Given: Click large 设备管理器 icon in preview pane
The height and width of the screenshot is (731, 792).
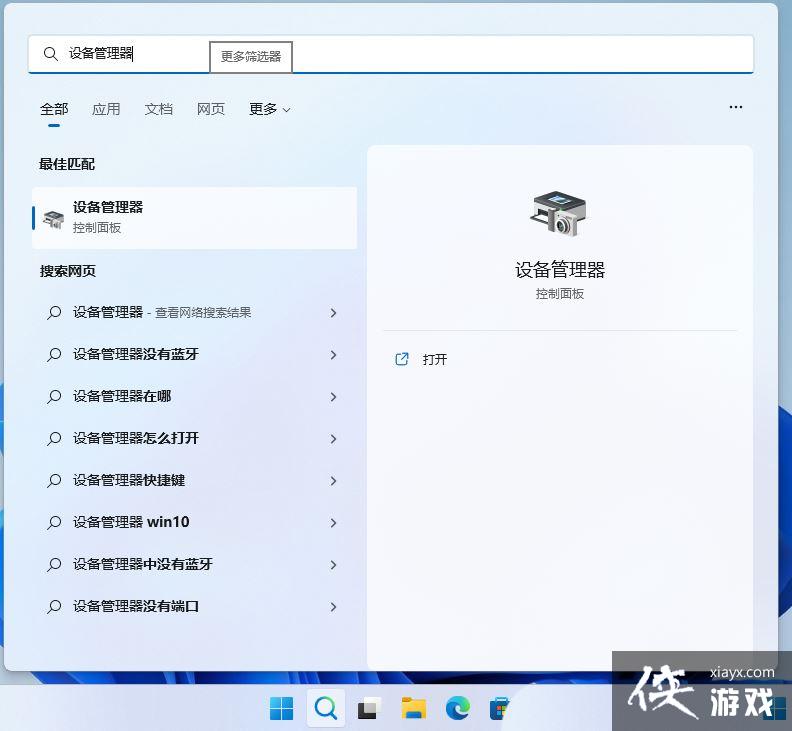Looking at the screenshot, I should pos(559,213).
